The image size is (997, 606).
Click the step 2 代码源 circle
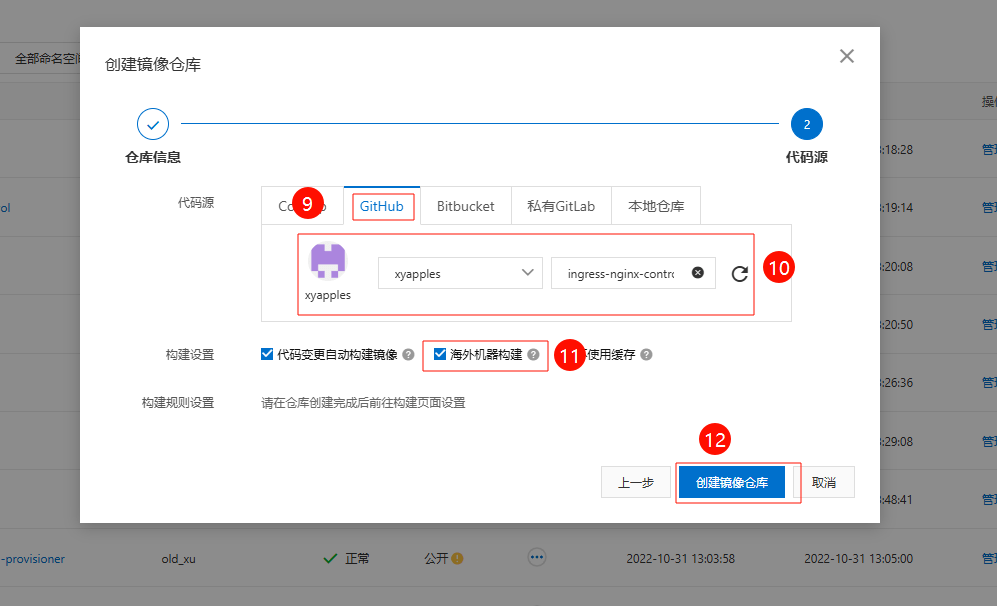(806, 125)
